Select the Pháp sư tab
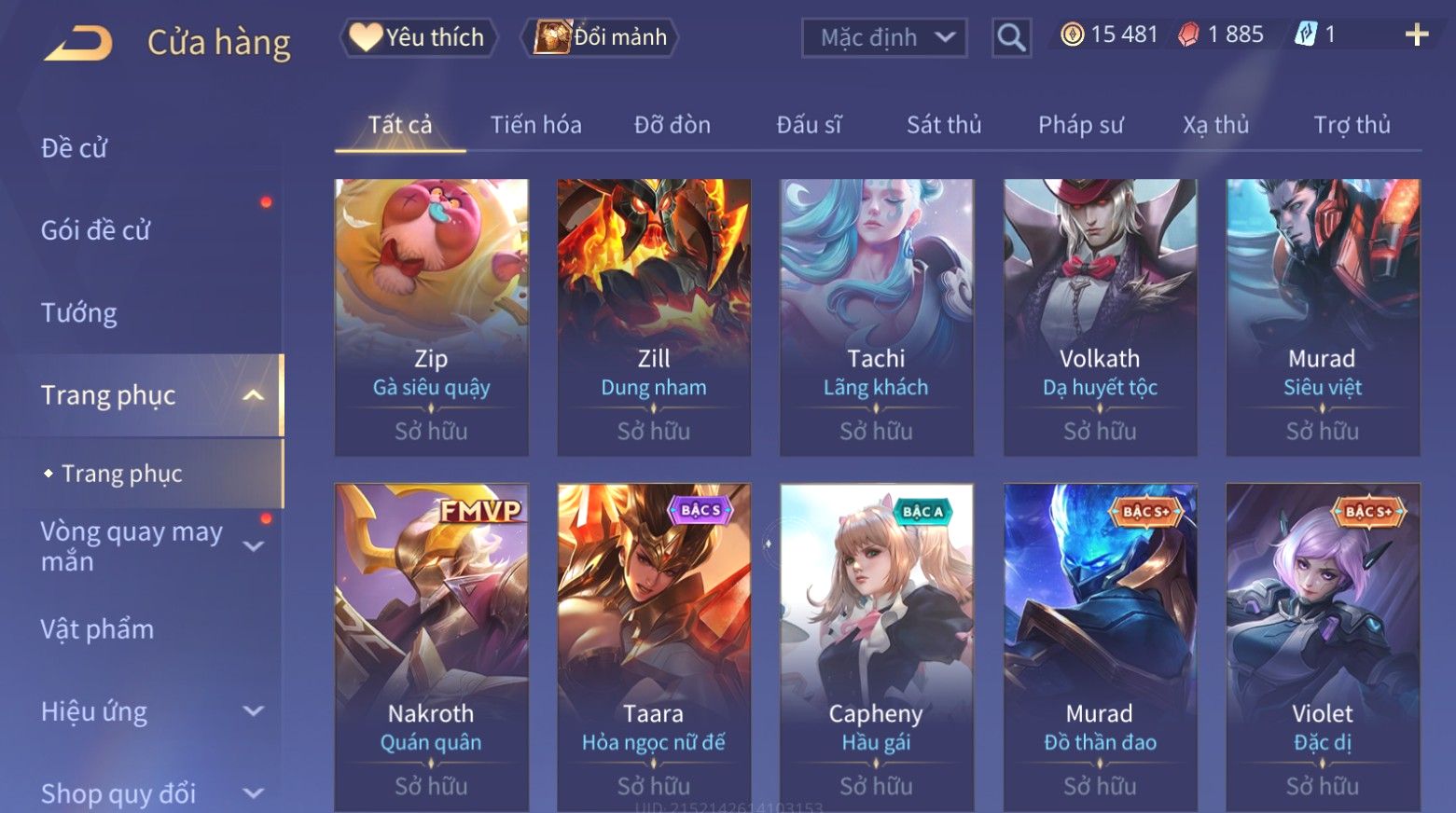This screenshot has width=1456, height=813. [1080, 125]
